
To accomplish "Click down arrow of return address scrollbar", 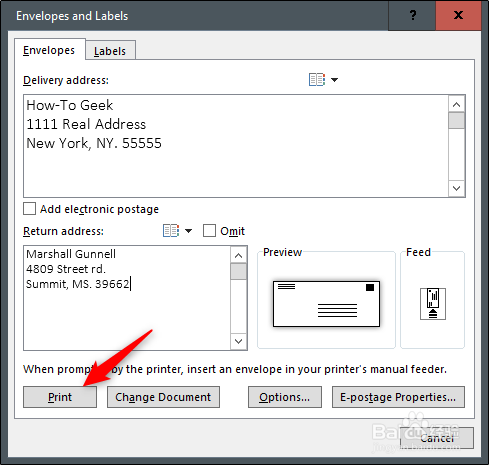I will [x=238, y=341].
